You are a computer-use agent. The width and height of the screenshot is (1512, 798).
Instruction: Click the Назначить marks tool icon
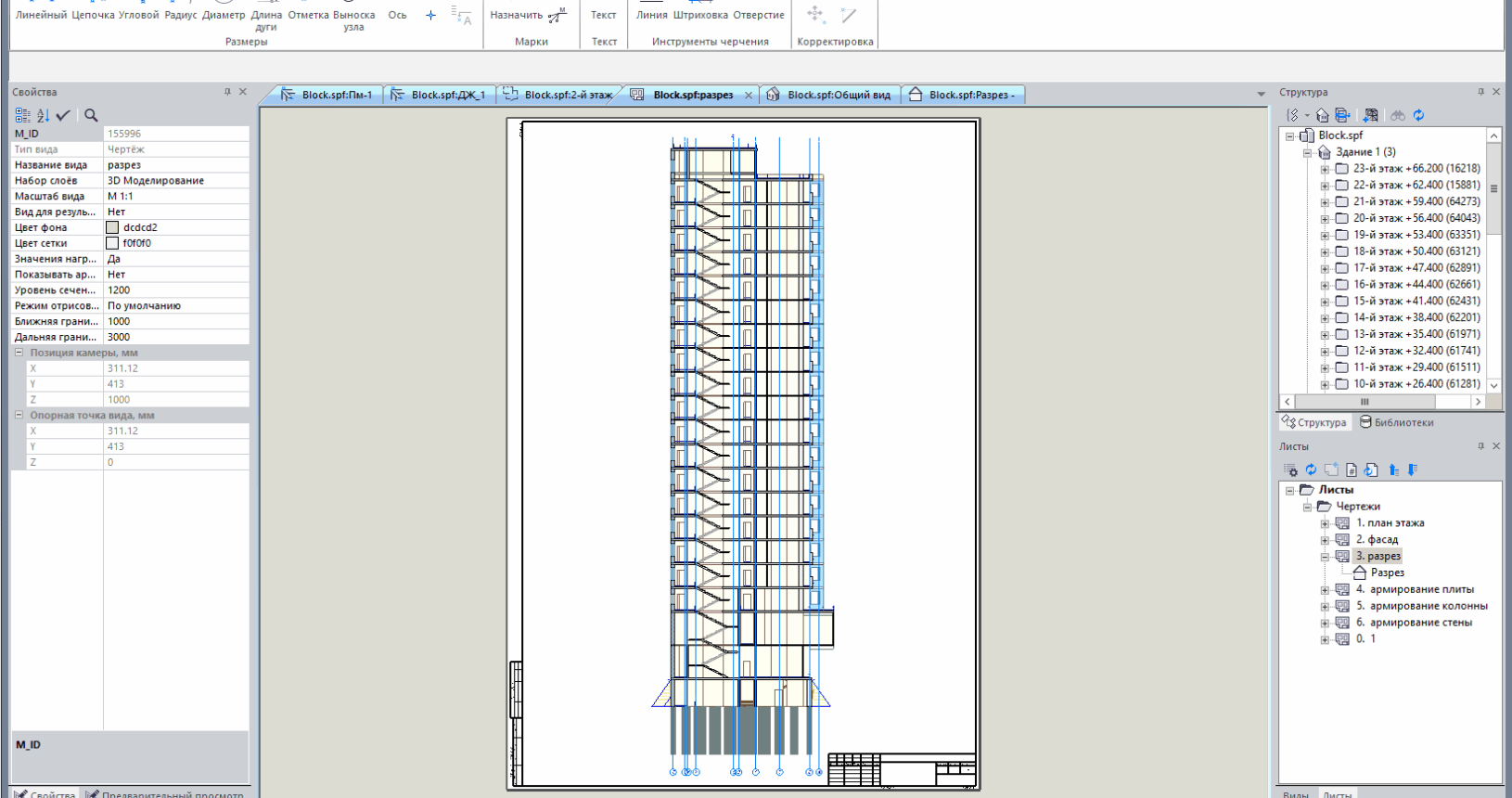click(557, 16)
